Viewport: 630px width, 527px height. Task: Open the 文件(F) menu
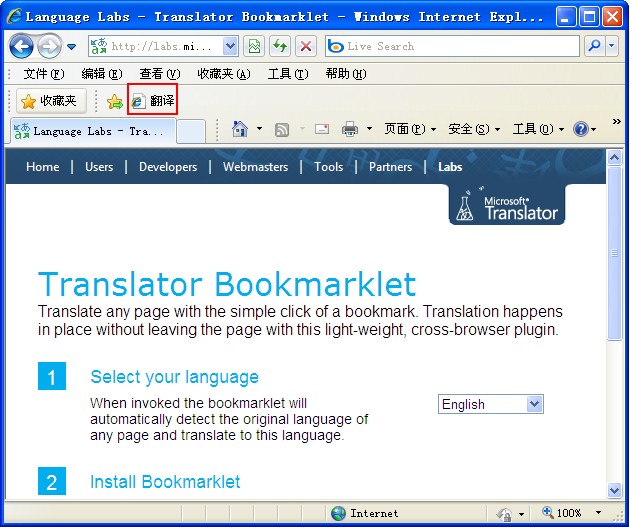(x=43, y=74)
